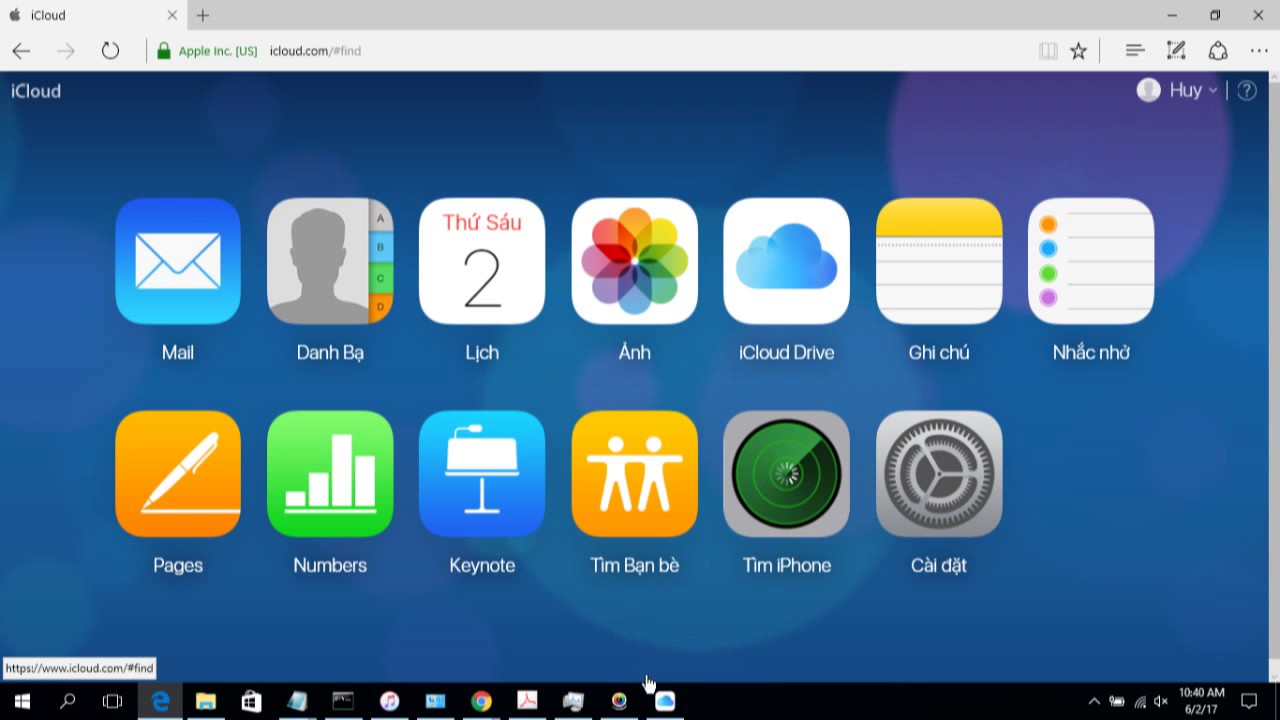Launch the Numbers app
The width and height of the screenshot is (1280, 720).
click(x=330, y=474)
